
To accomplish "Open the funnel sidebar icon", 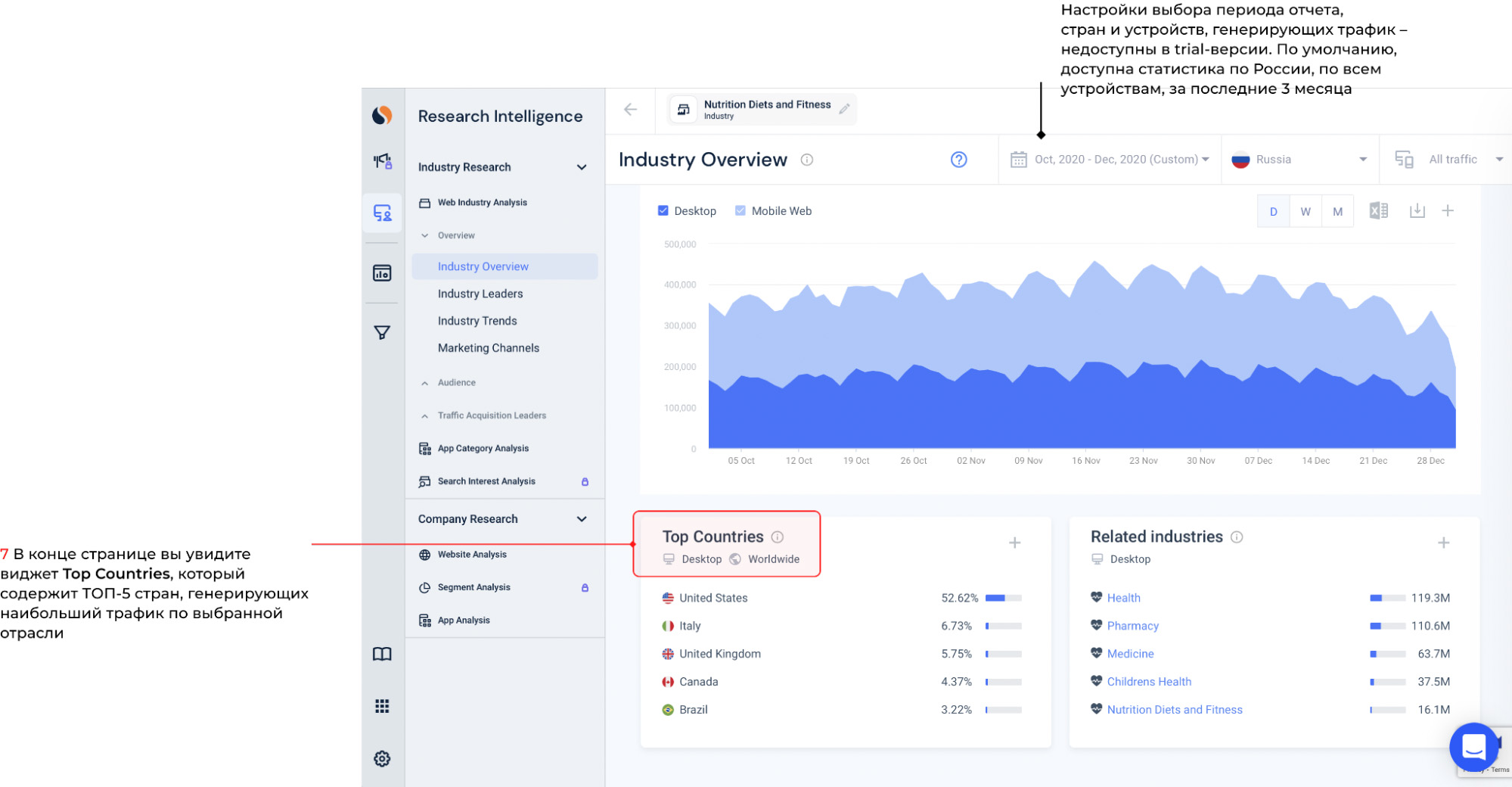I will point(382,332).
